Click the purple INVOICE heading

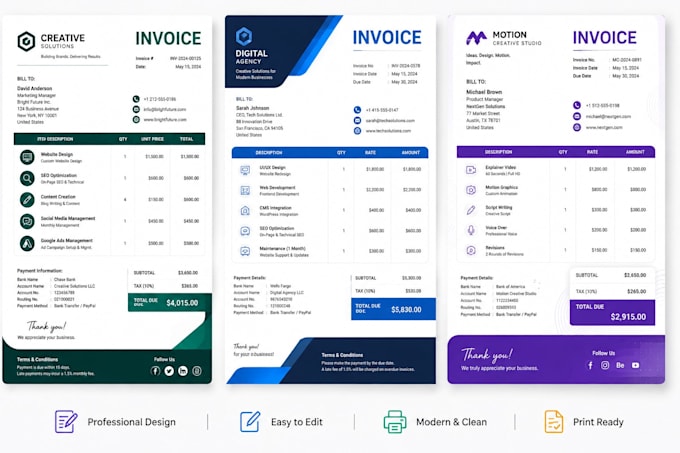coord(605,38)
